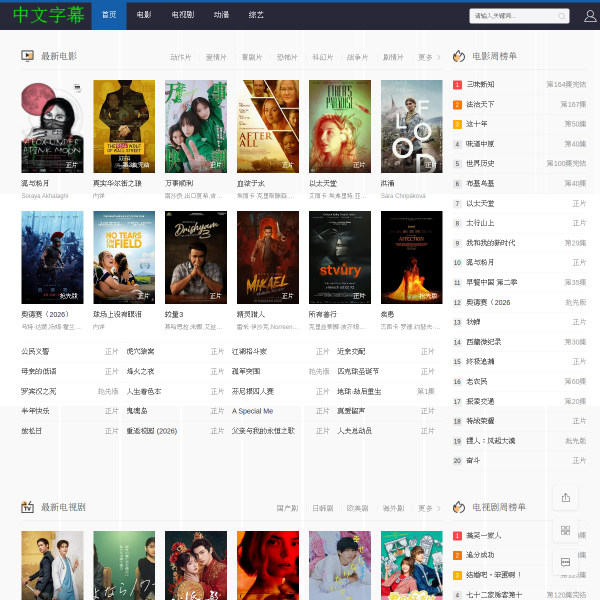The height and width of the screenshot is (600, 600).
Task: Open 太行山上 in 电影周榜单
Action: [x=480, y=223]
